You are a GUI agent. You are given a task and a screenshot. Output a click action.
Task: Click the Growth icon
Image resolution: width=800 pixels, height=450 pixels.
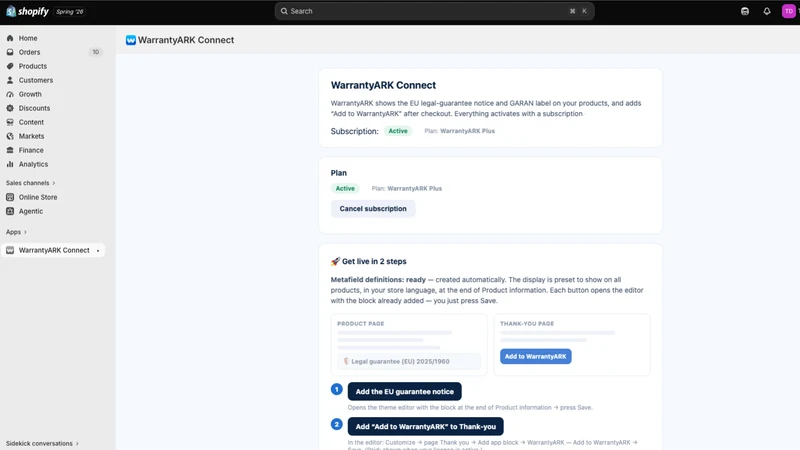coord(10,94)
